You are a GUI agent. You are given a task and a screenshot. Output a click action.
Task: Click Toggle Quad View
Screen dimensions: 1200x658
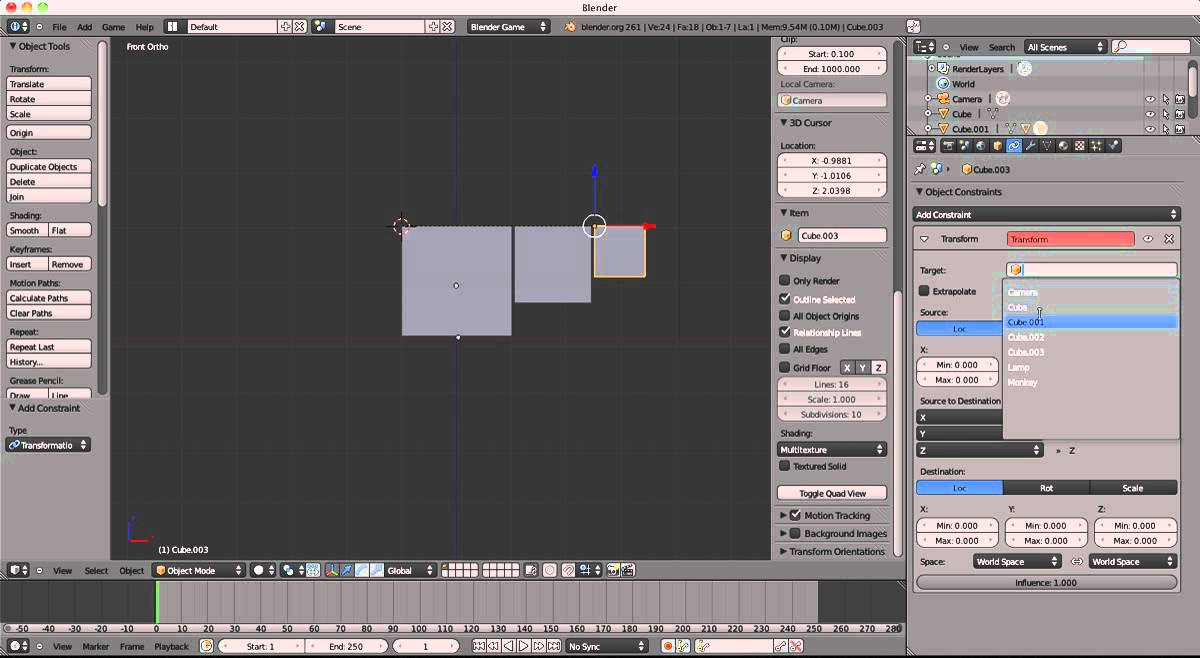click(x=832, y=493)
